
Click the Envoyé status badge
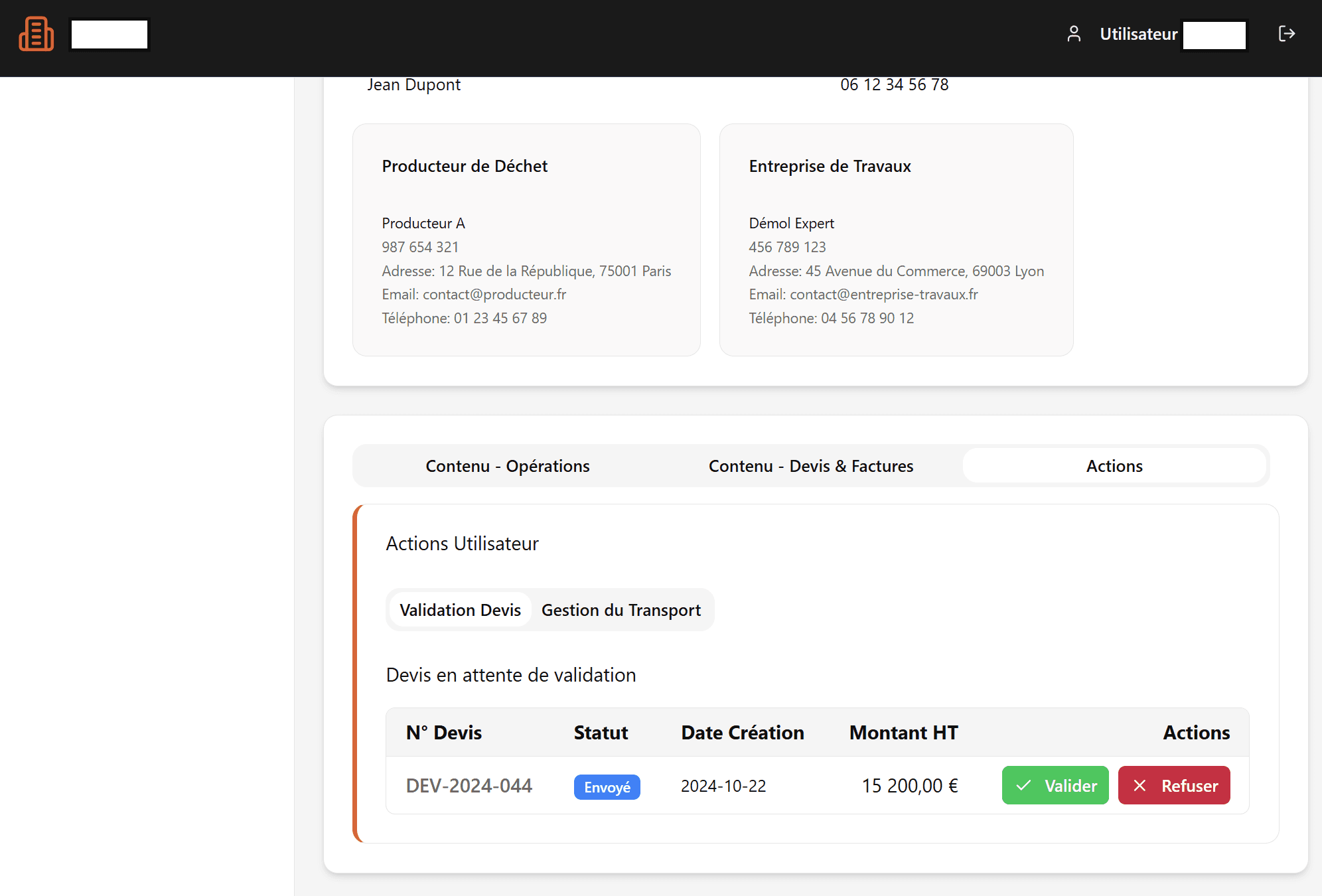607,787
